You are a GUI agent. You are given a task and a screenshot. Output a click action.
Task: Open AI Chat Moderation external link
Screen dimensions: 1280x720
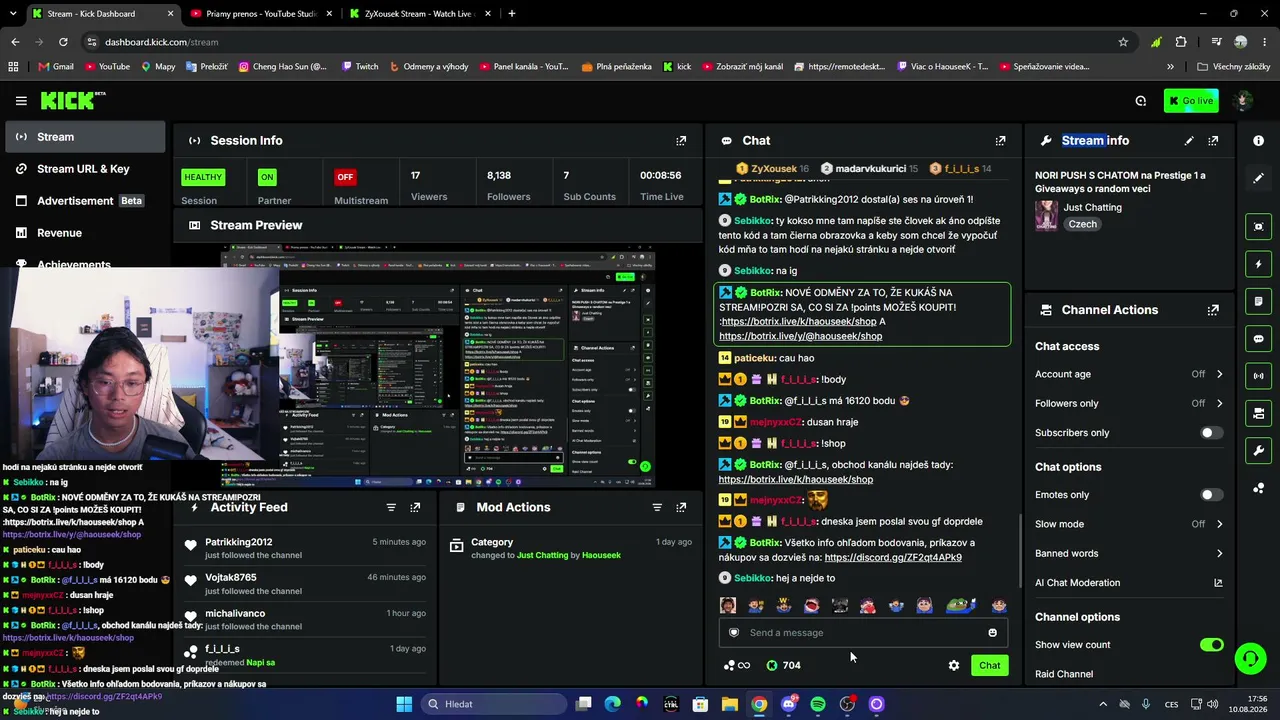(x=1218, y=583)
